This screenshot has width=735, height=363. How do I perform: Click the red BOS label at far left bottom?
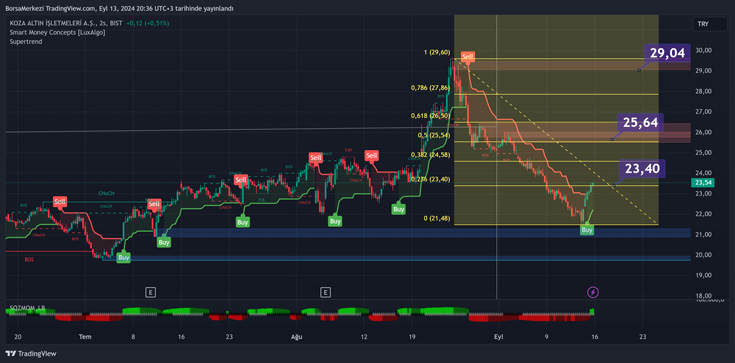point(30,259)
